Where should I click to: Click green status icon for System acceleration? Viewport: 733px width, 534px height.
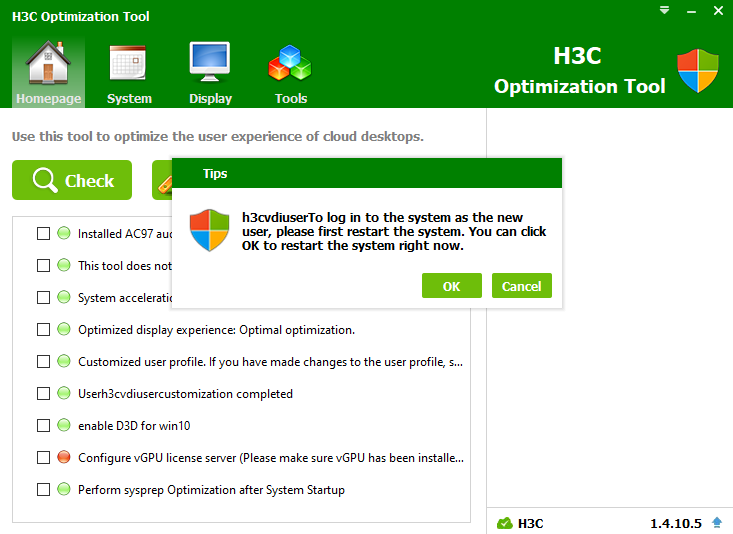64,297
